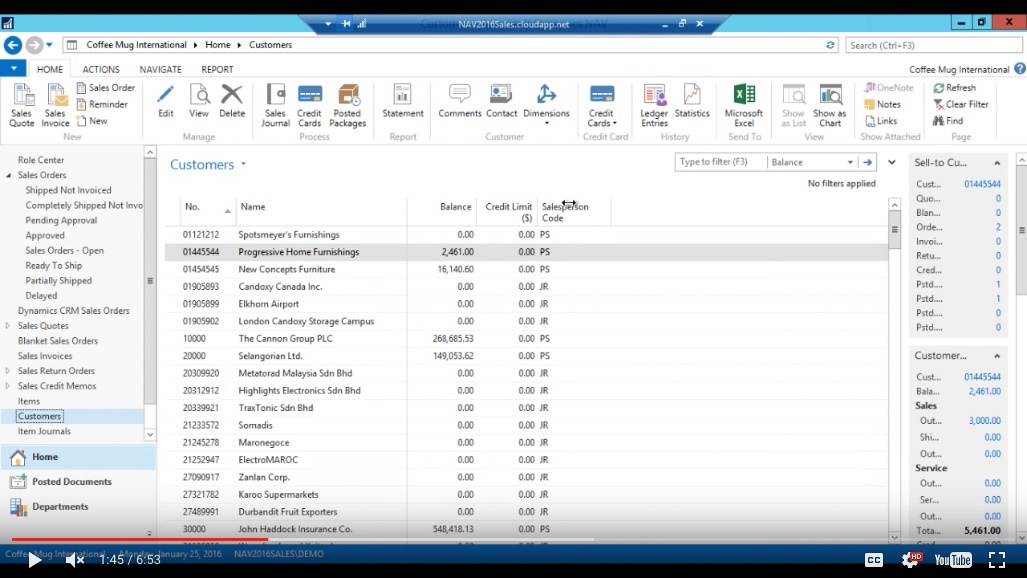This screenshot has height=578, width=1027.
Task: Select the Statement report icon
Action: 402,105
